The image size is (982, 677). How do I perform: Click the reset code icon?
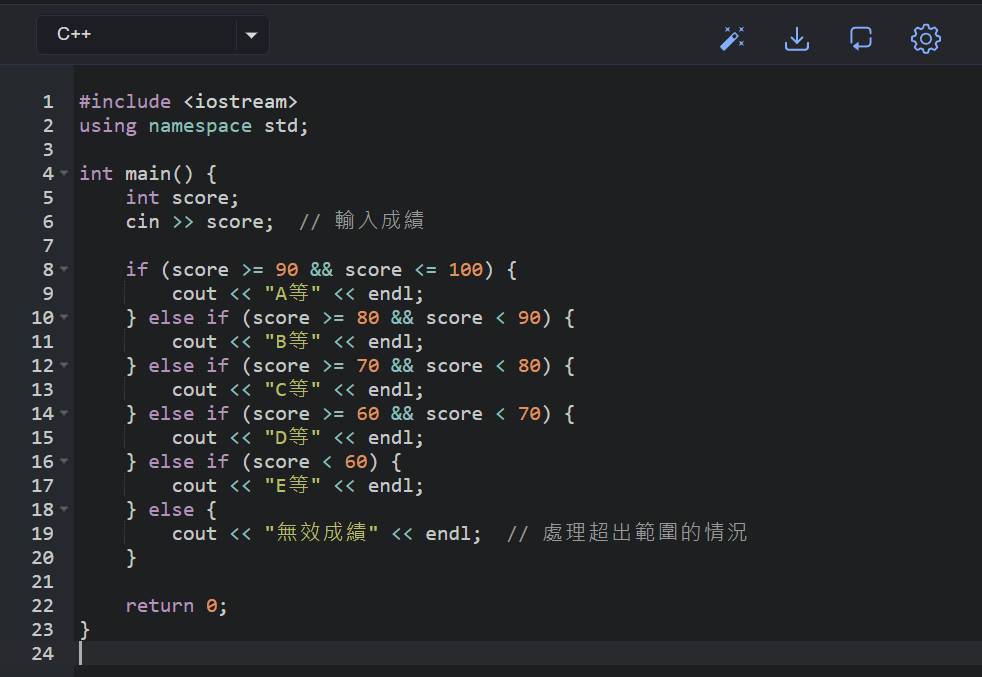pos(861,39)
